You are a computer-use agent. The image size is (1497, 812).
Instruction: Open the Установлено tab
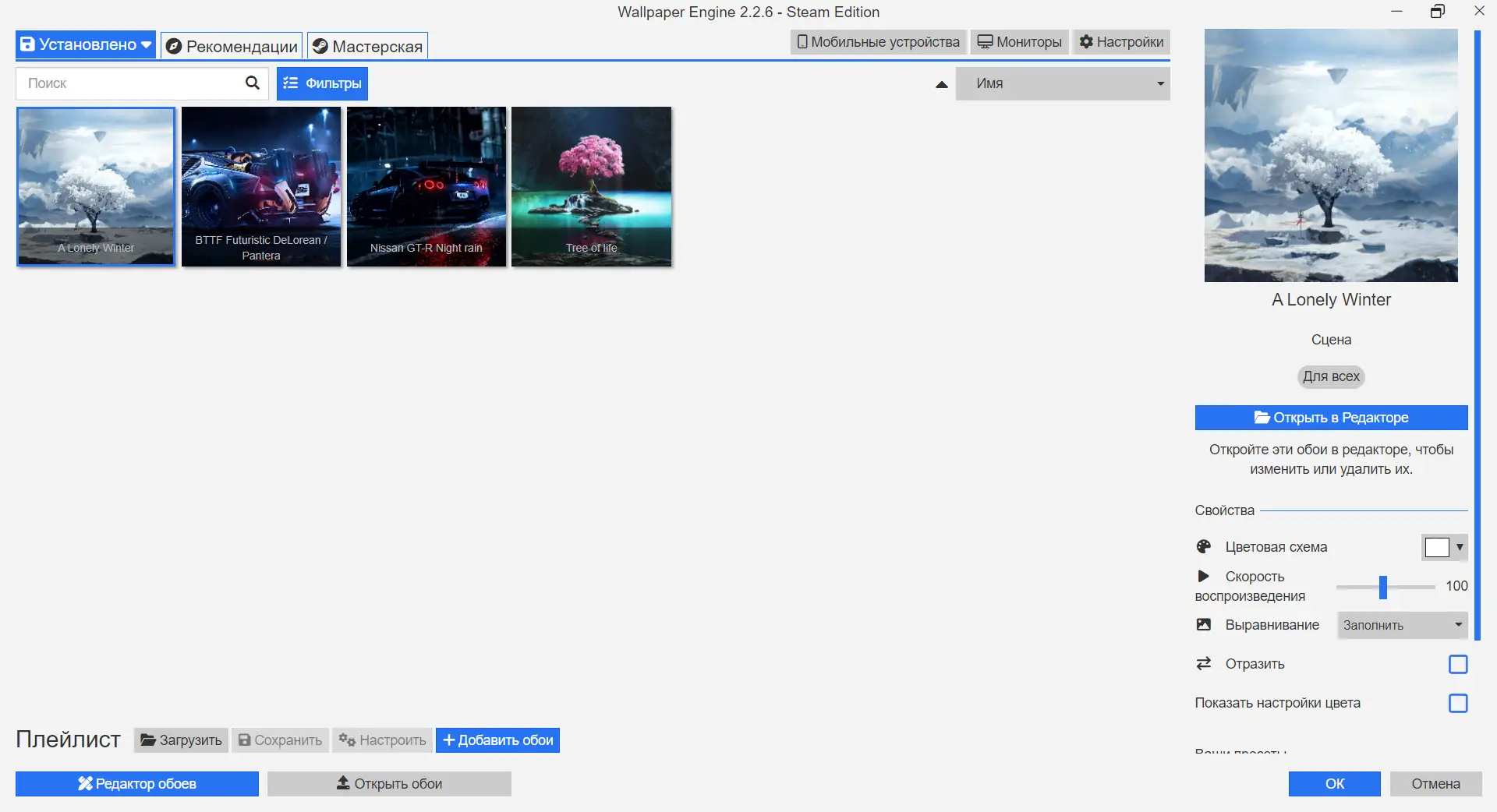click(x=86, y=44)
